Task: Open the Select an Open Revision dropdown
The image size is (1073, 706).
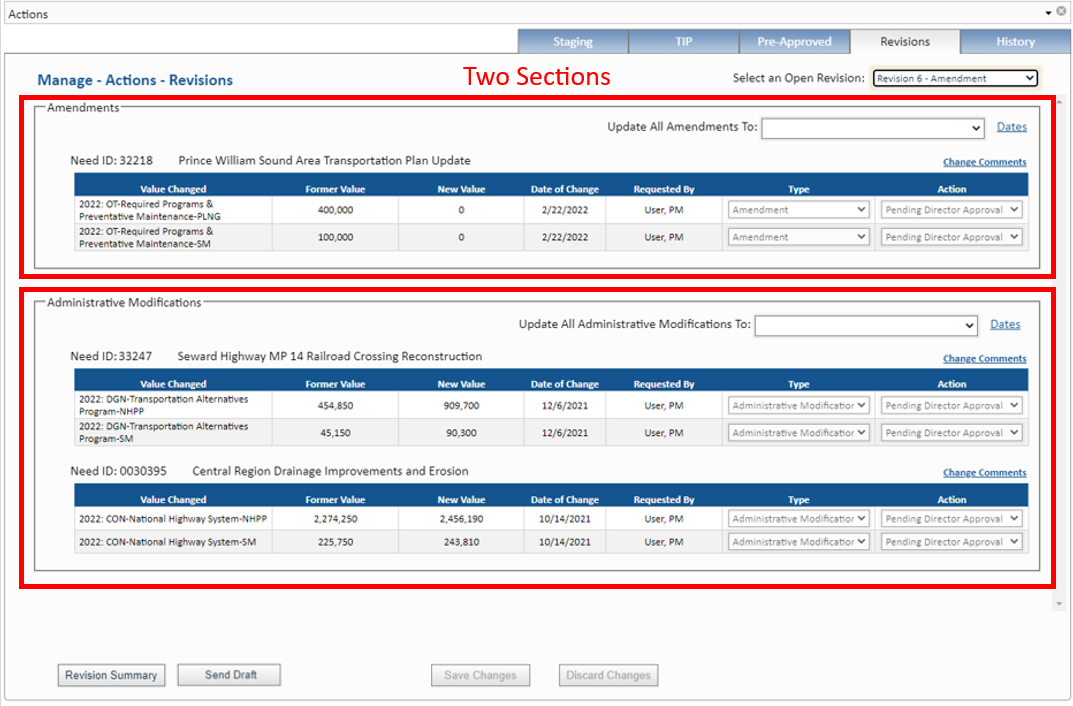Action: (955, 79)
